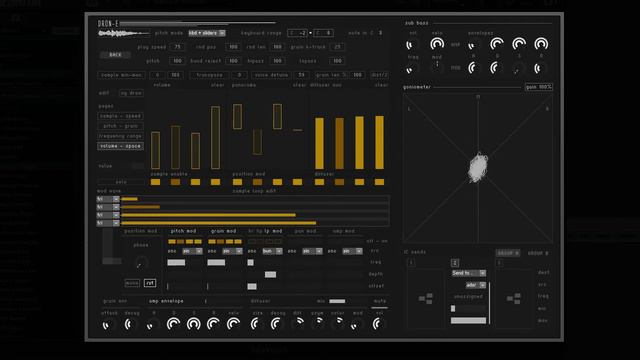Open the pitch mode dropdown

pyautogui.click(x=207, y=33)
